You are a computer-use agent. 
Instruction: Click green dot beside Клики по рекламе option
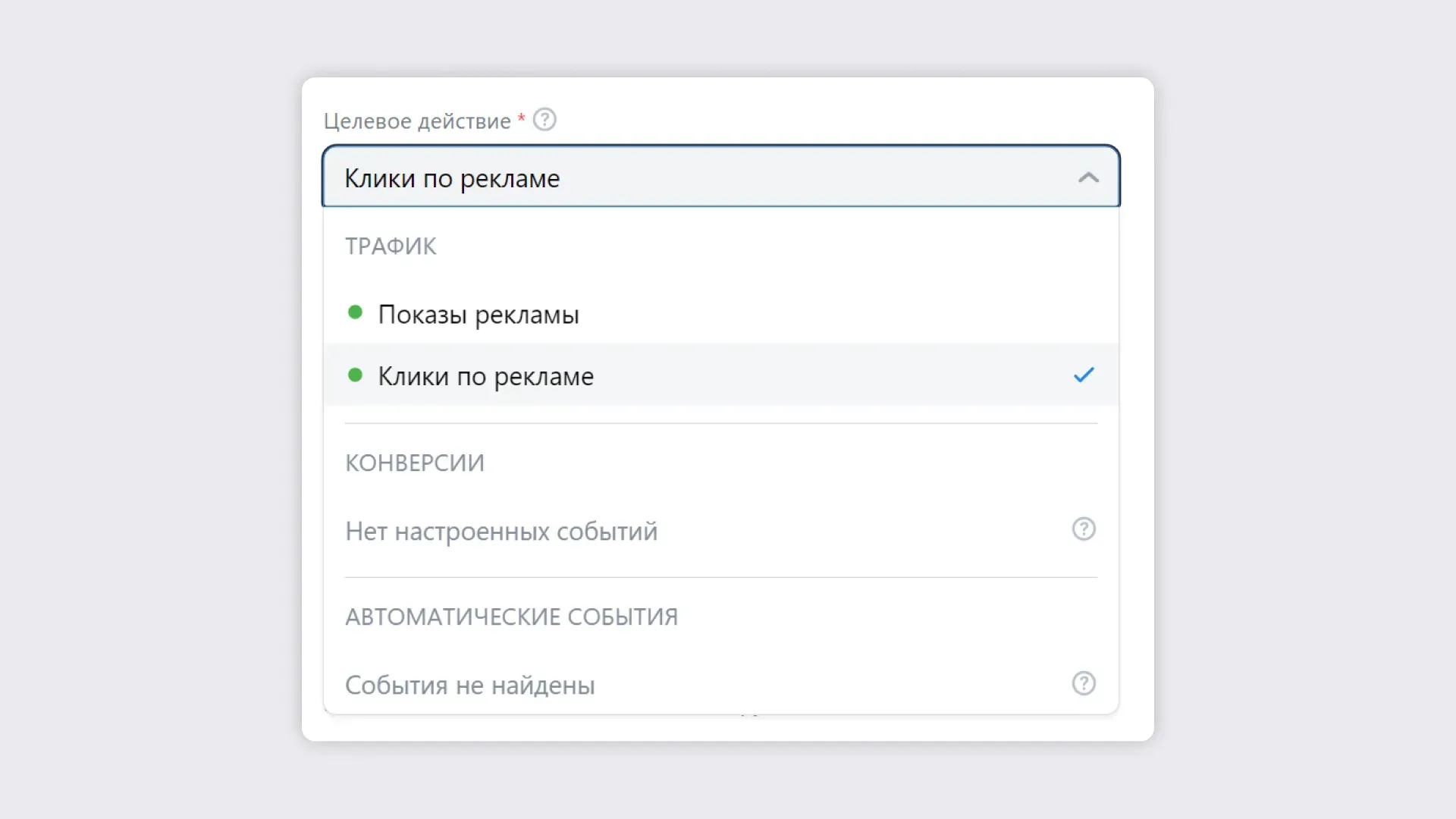355,375
